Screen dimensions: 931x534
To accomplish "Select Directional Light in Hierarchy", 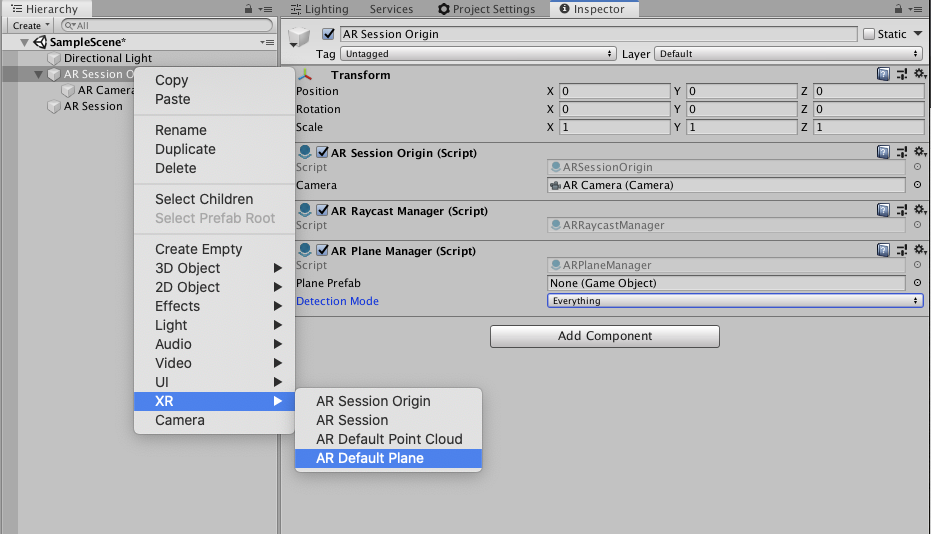I will coord(107,58).
